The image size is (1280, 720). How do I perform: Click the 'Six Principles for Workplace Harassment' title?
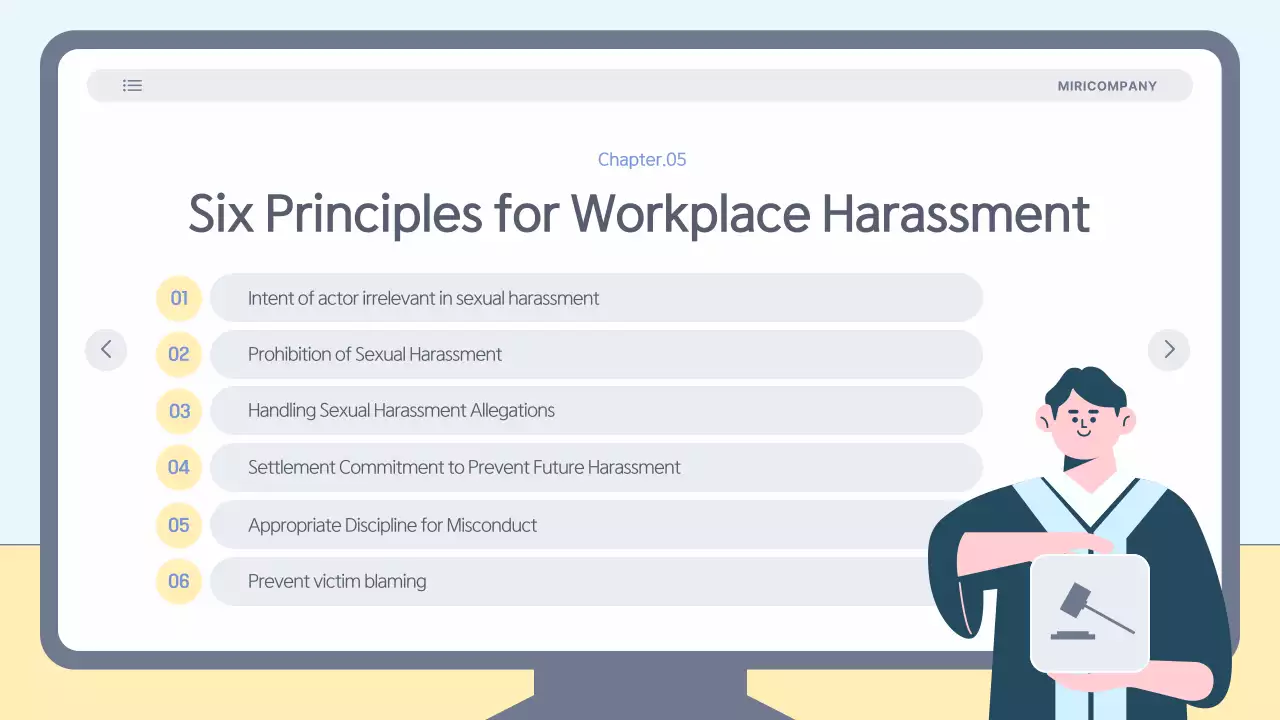click(x=639, y=213)
